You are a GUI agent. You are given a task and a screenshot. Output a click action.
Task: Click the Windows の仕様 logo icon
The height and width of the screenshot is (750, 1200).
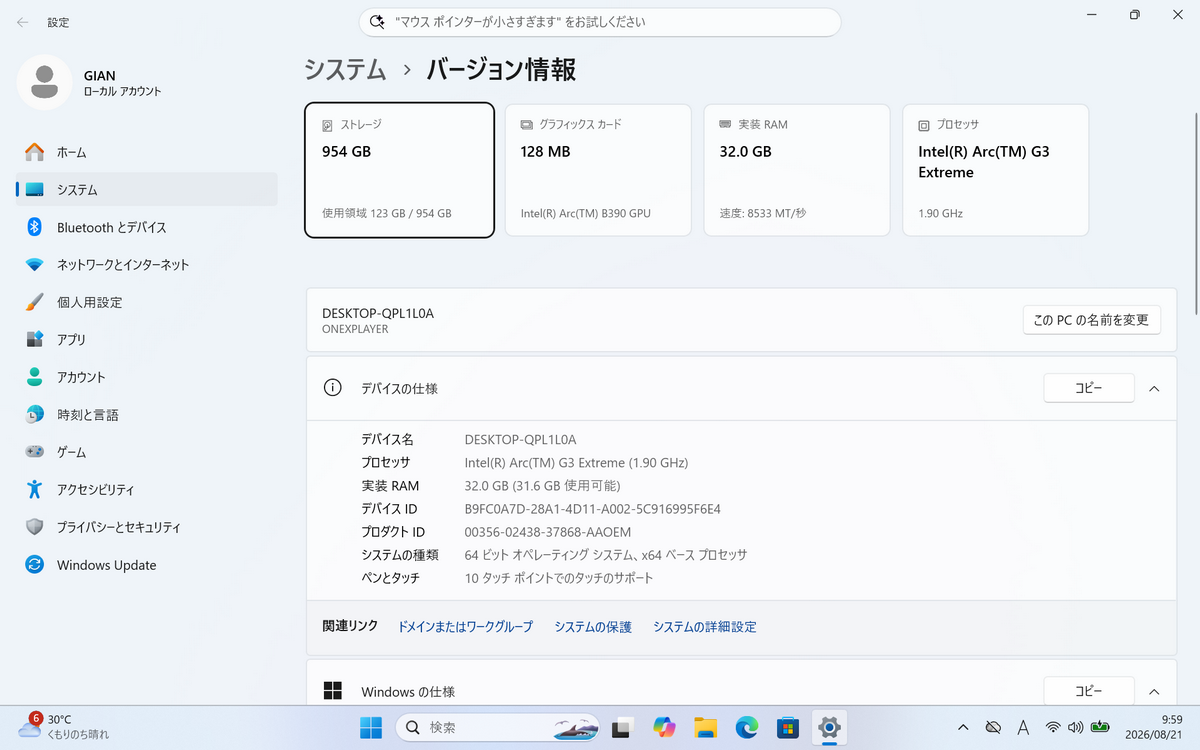click(x=333, y=691)
